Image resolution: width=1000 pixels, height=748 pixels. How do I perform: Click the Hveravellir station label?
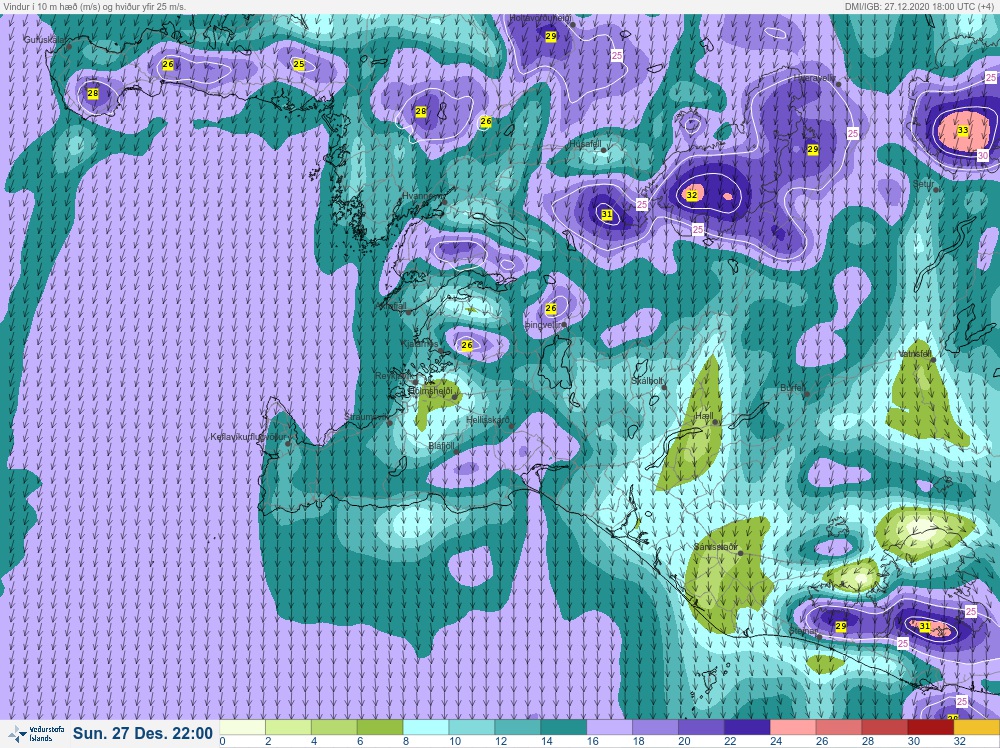click(x=815, y=78)
